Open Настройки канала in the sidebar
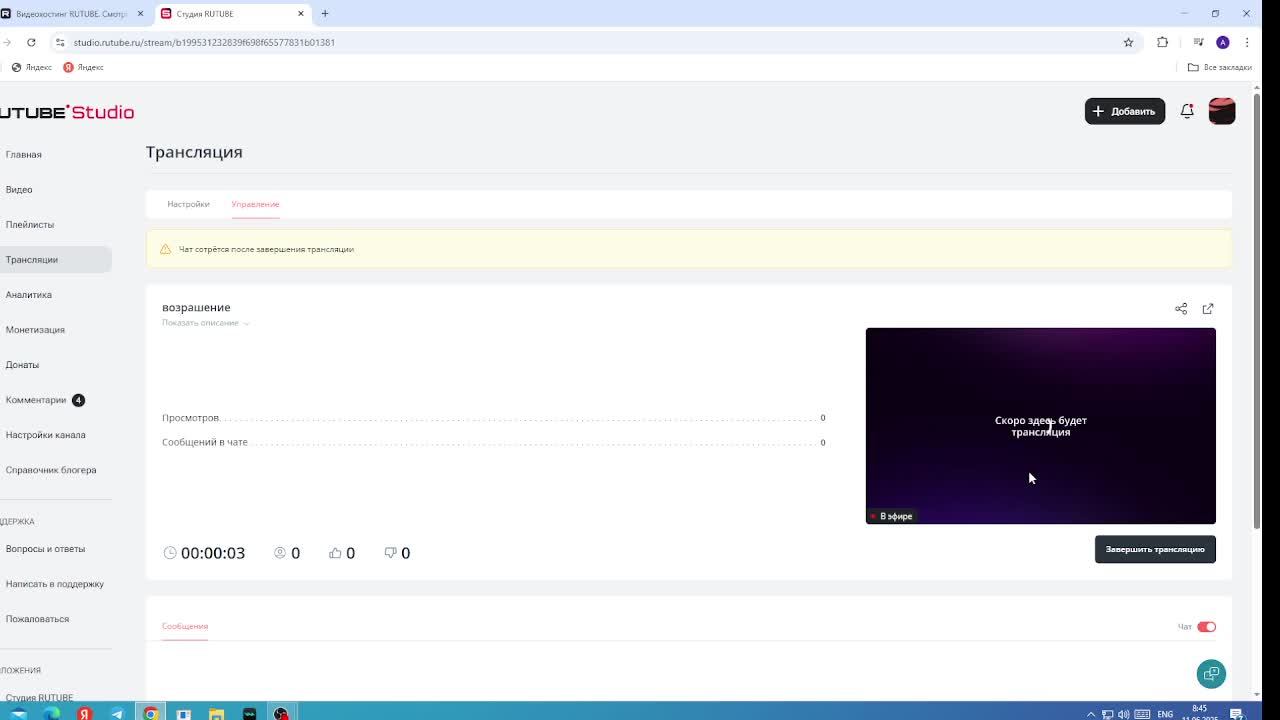Screen dimensions: 1280x720 (x=46, y=435)
